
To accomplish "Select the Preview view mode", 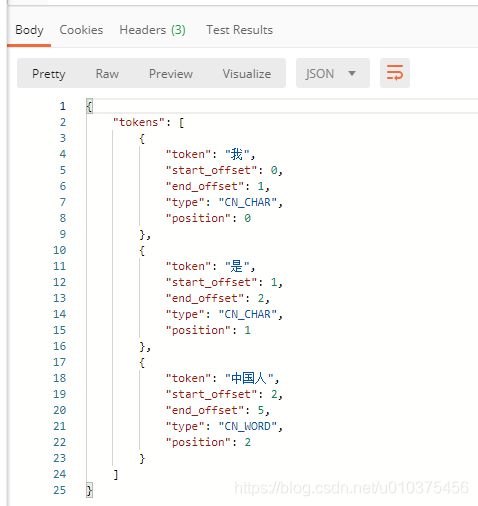I will pos(171,74).
